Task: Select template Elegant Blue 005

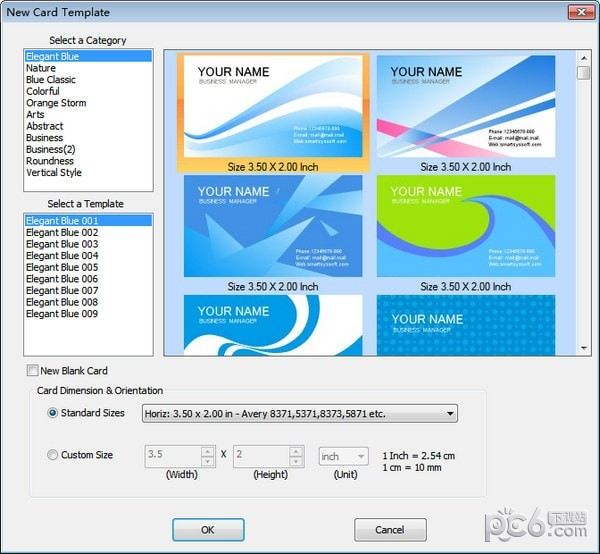Action: 62,267
